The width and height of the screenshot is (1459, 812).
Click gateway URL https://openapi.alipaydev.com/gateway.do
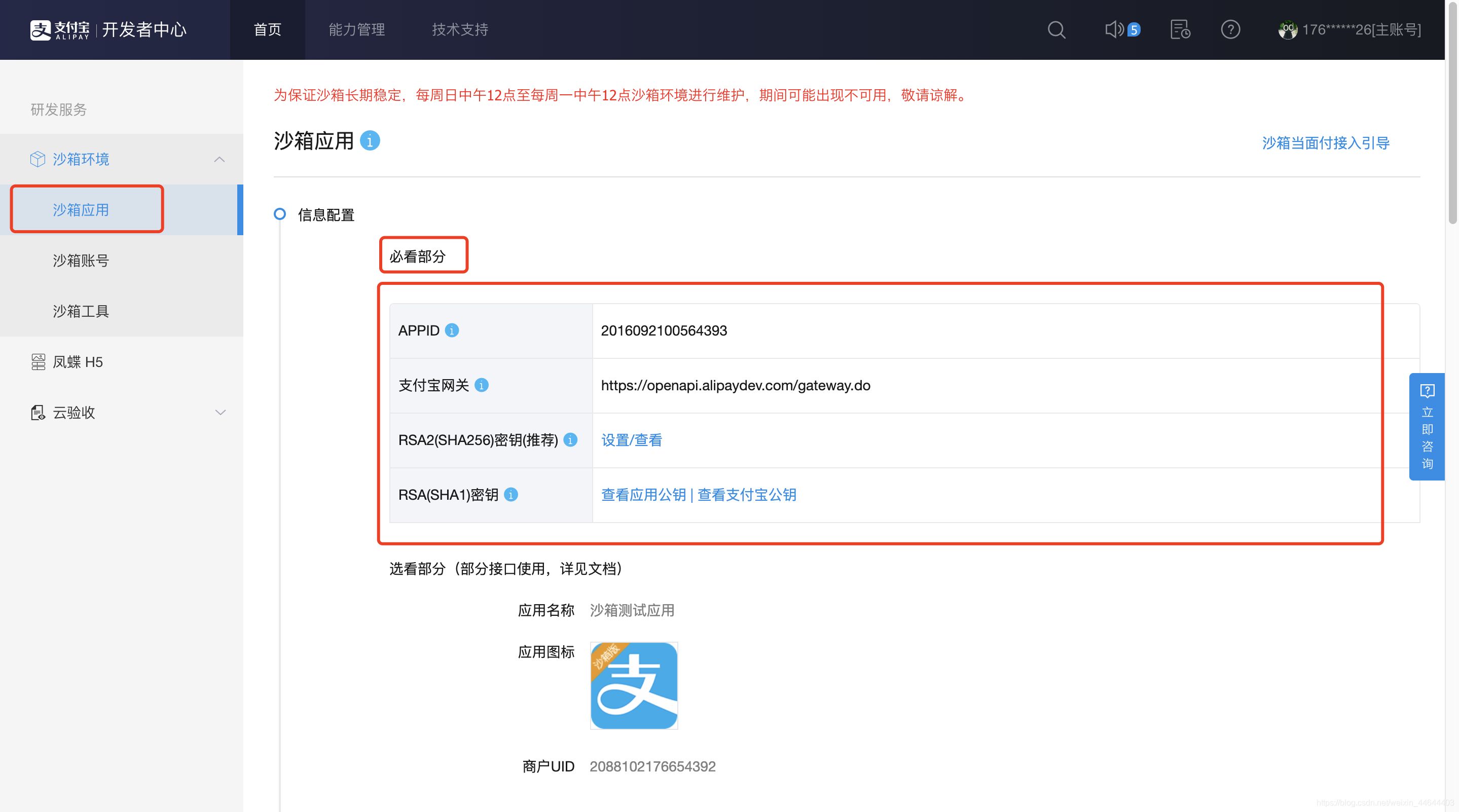tap(735, 385)
